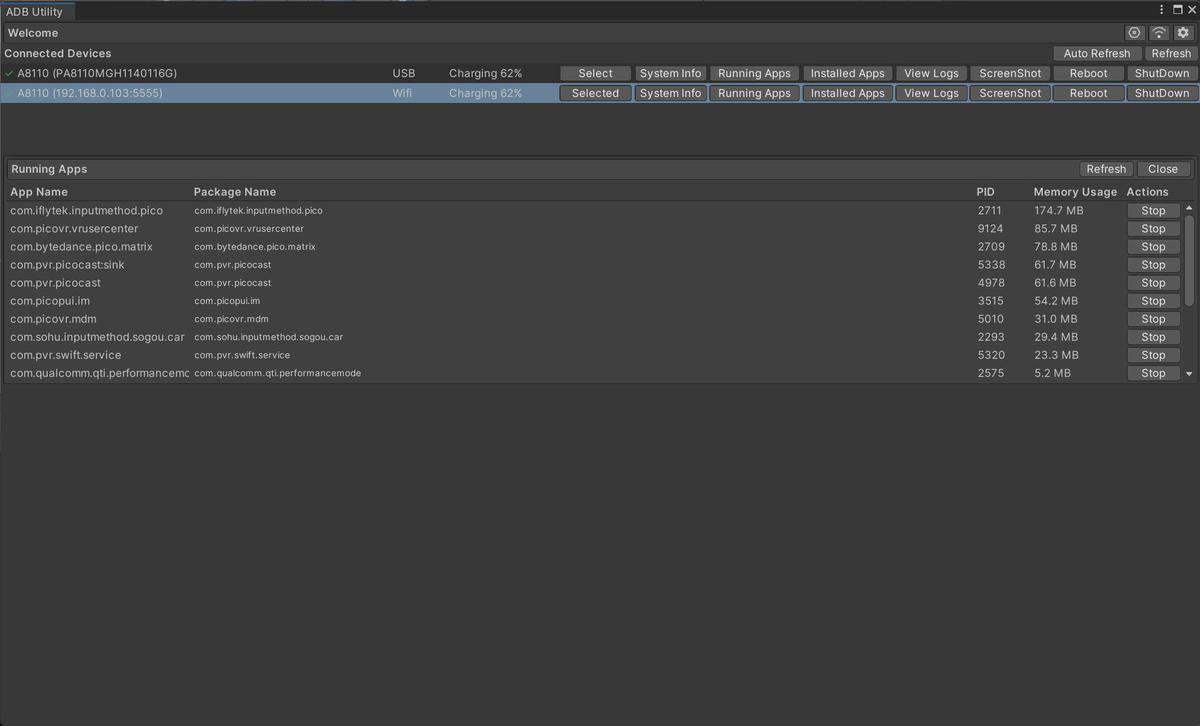Viewport: 1200px width, 726px height.
Task: ShutDown the Wifi-connected device
Action: tap(1162, 93)
